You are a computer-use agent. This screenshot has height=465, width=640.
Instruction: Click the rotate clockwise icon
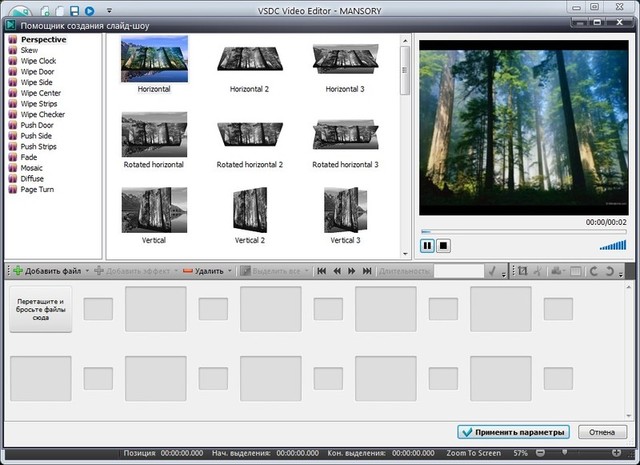point(593,271)
